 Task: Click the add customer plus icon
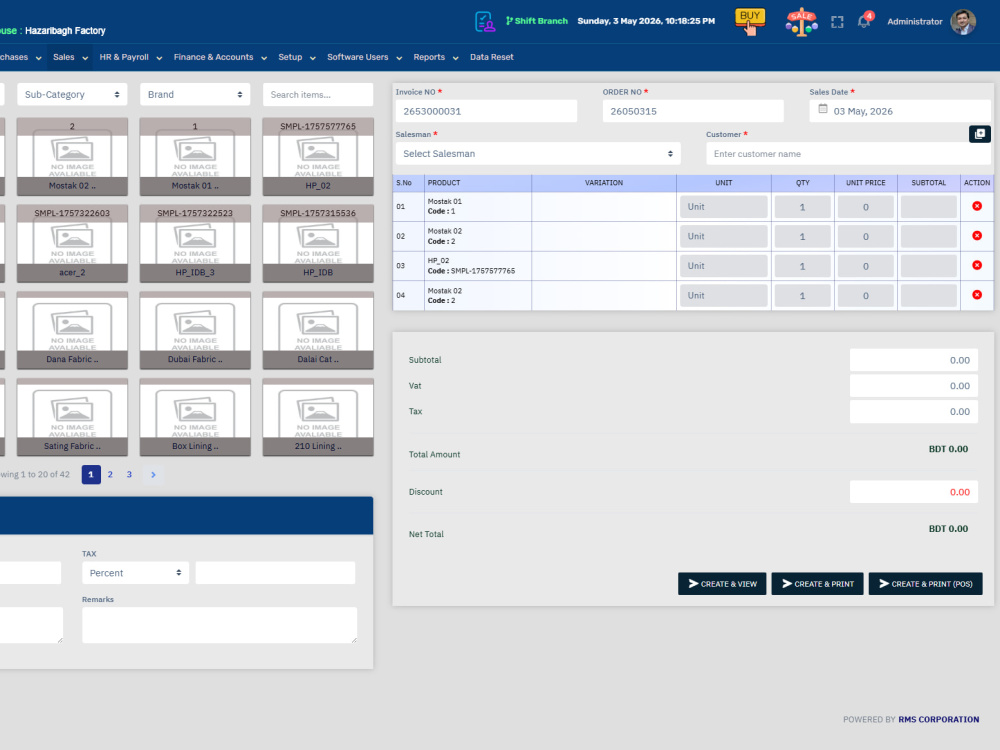pyautogui.click(x=980, y=134)
